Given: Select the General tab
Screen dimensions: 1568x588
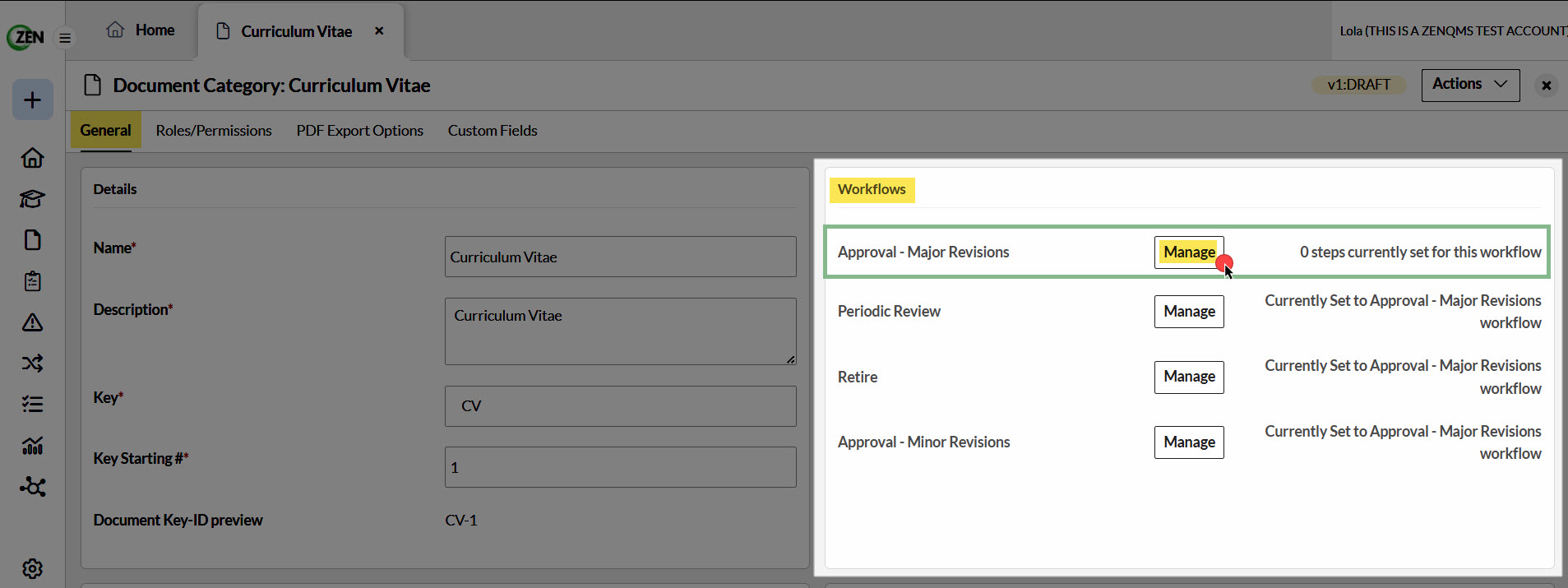Looking at the screenshot, I should 105,130.
